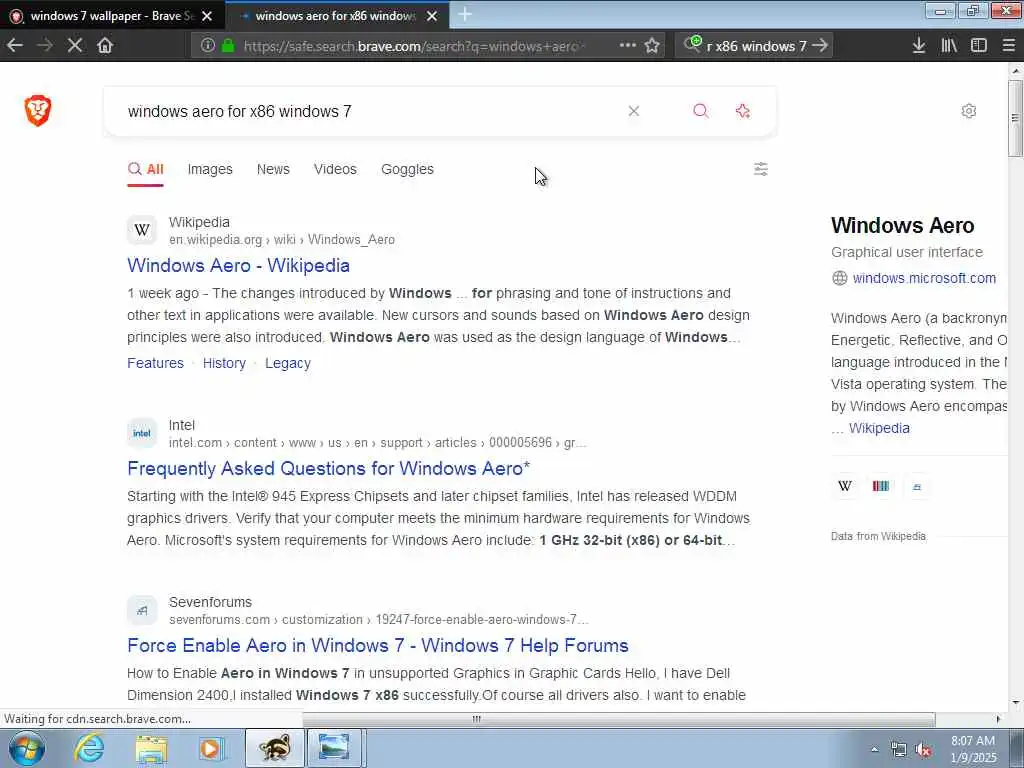Viewport: 1024px width, 768px height.
Task: Clear the search query with X icon
Action: [x=633, y=111]
